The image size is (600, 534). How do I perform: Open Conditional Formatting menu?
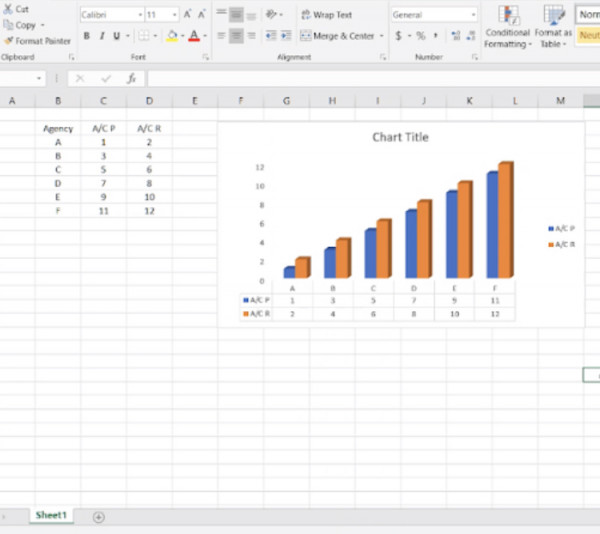click(x=508, y=27)
